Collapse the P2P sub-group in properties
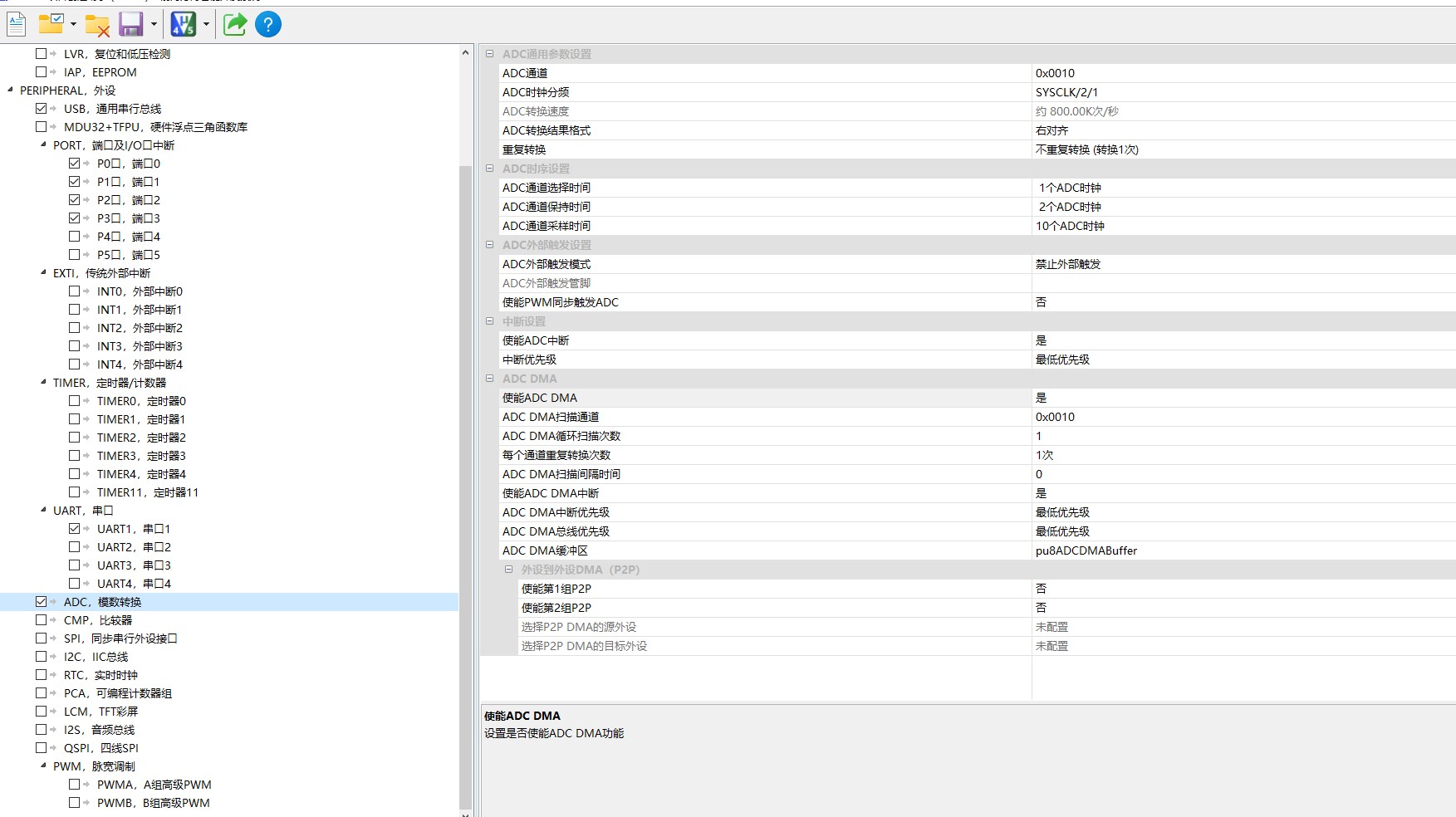 point(509,570)
